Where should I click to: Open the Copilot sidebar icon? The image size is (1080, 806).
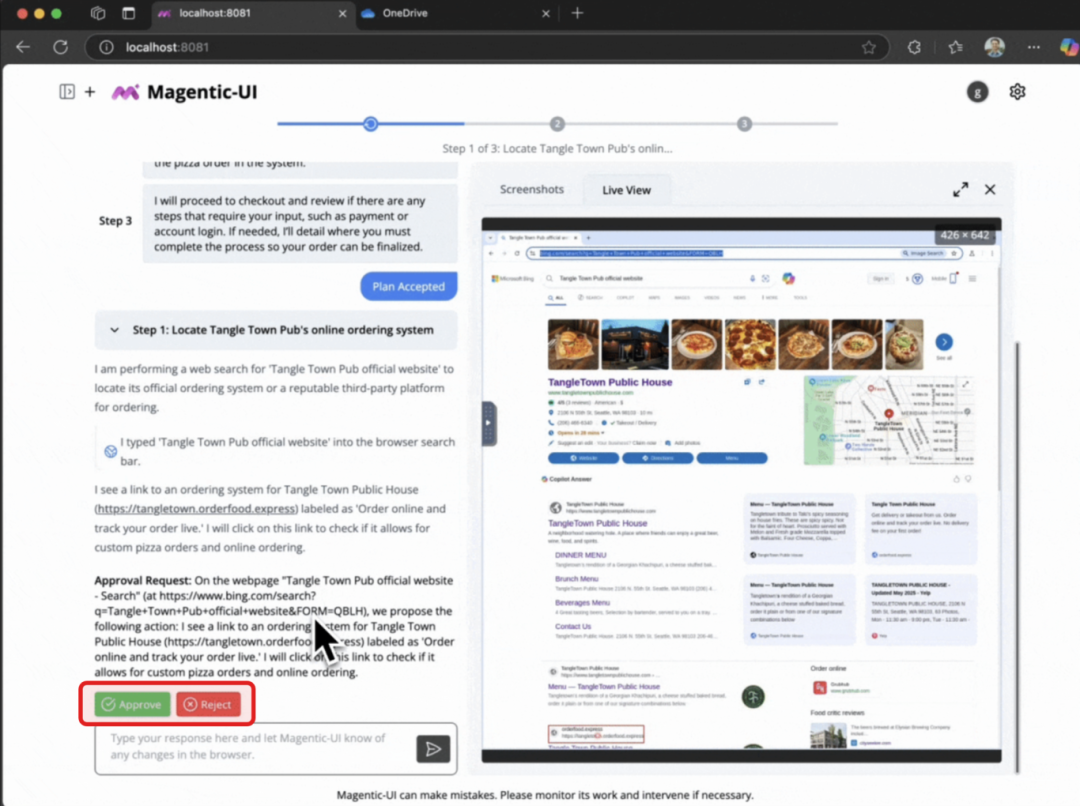1068,47
